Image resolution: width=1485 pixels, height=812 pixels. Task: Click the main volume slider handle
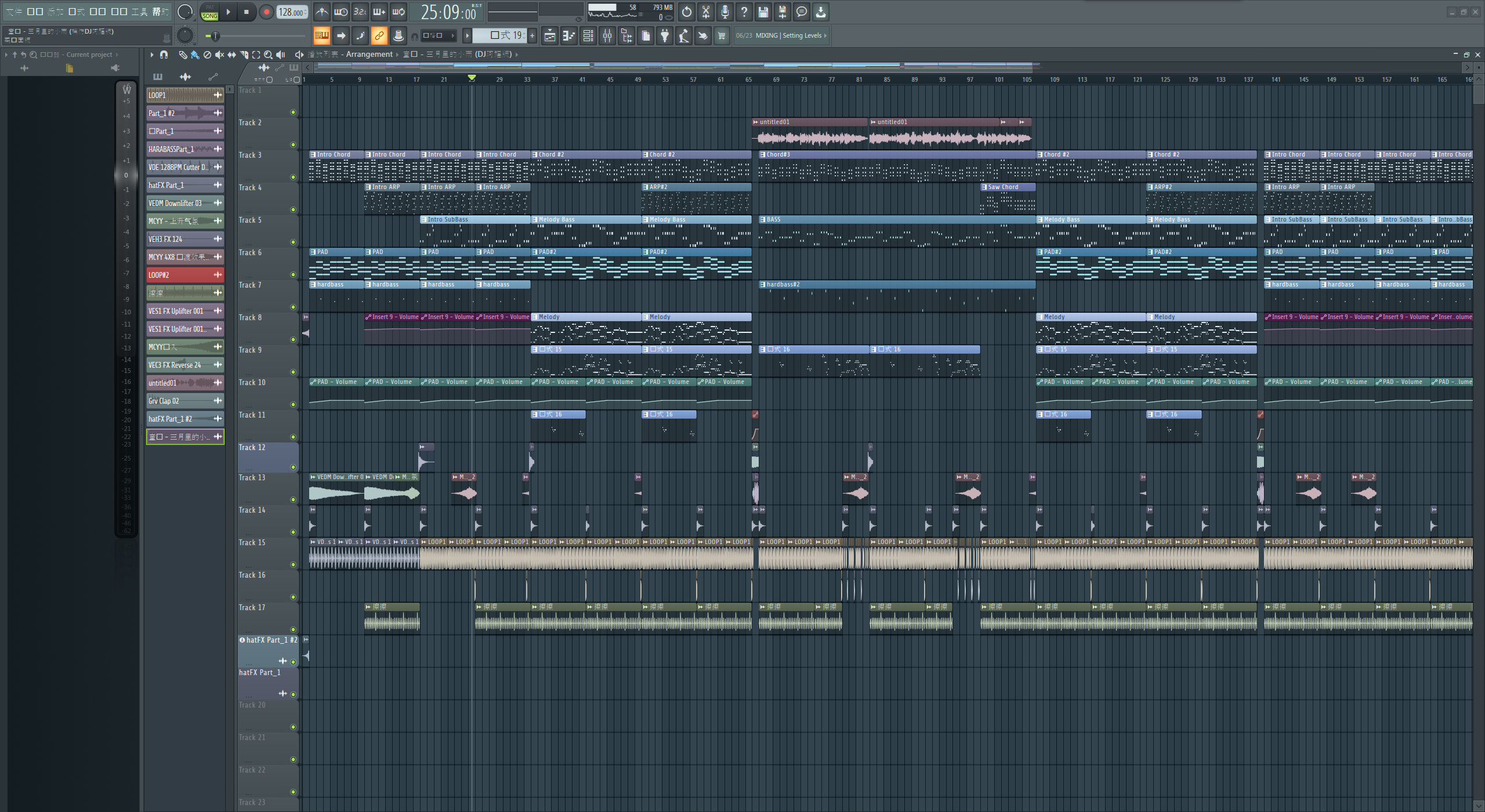(215, 36)
